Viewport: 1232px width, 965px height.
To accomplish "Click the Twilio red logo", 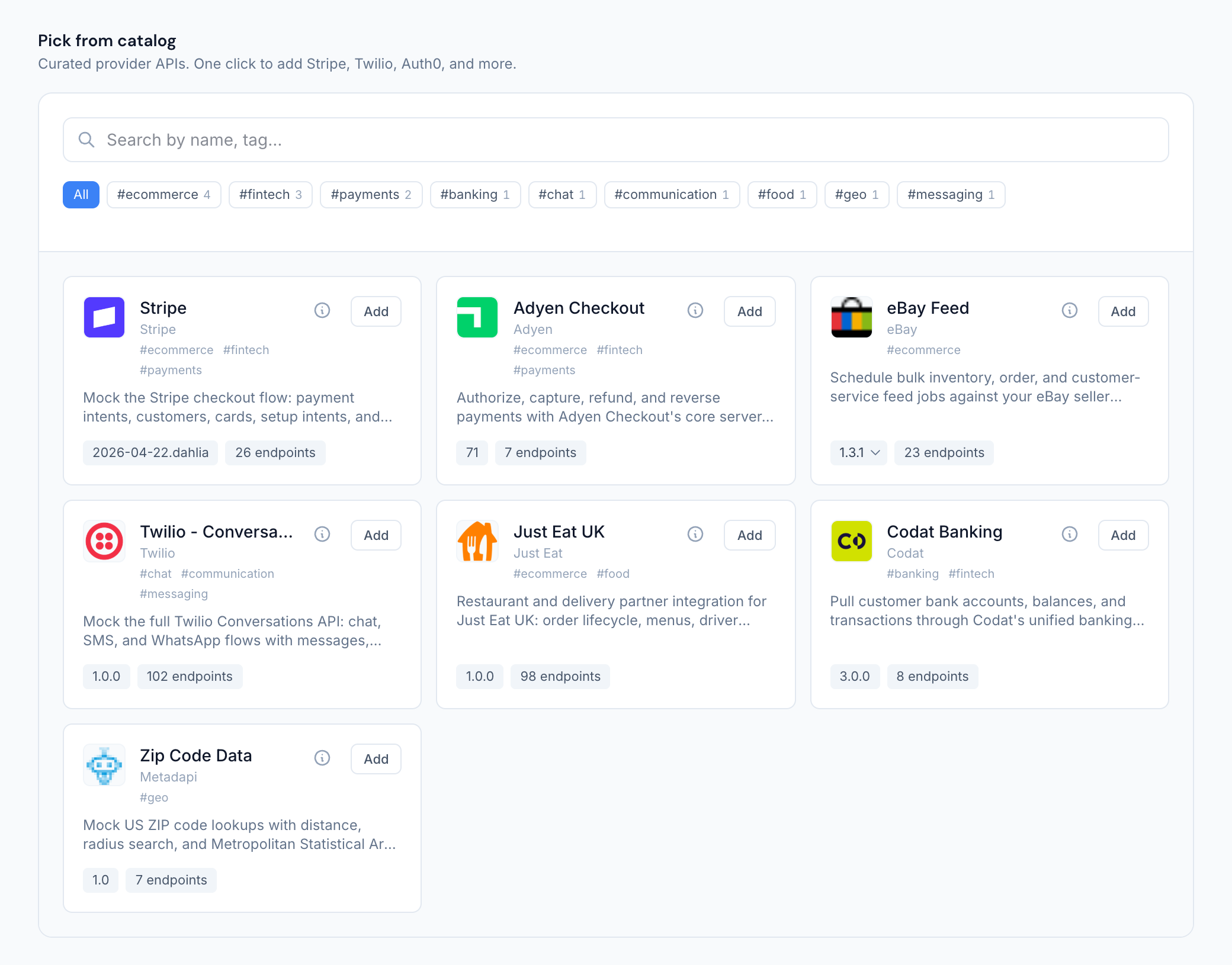I will 104,541.
